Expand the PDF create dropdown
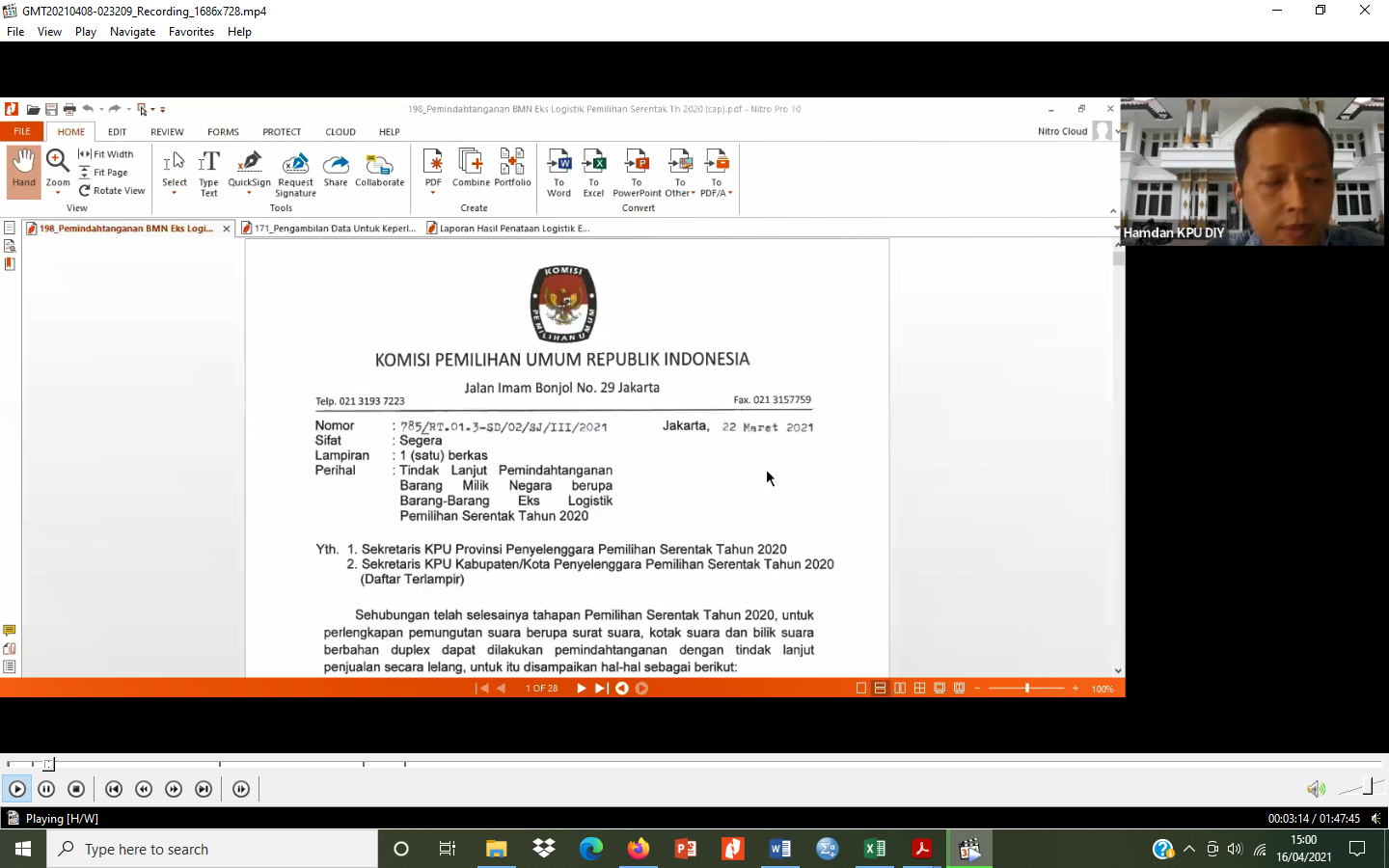 pos(433,192)
